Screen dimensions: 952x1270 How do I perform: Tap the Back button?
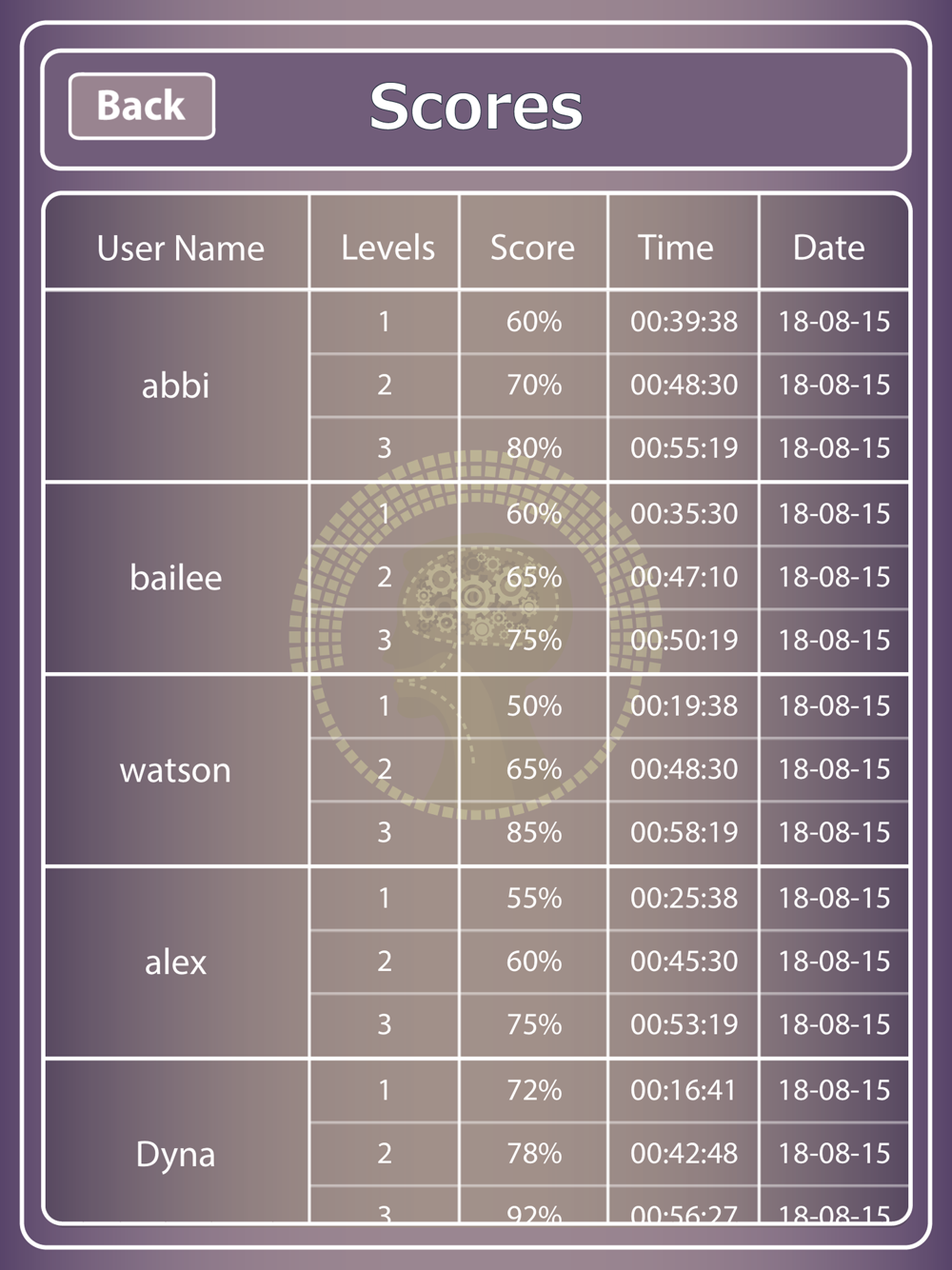pos(142,106)
